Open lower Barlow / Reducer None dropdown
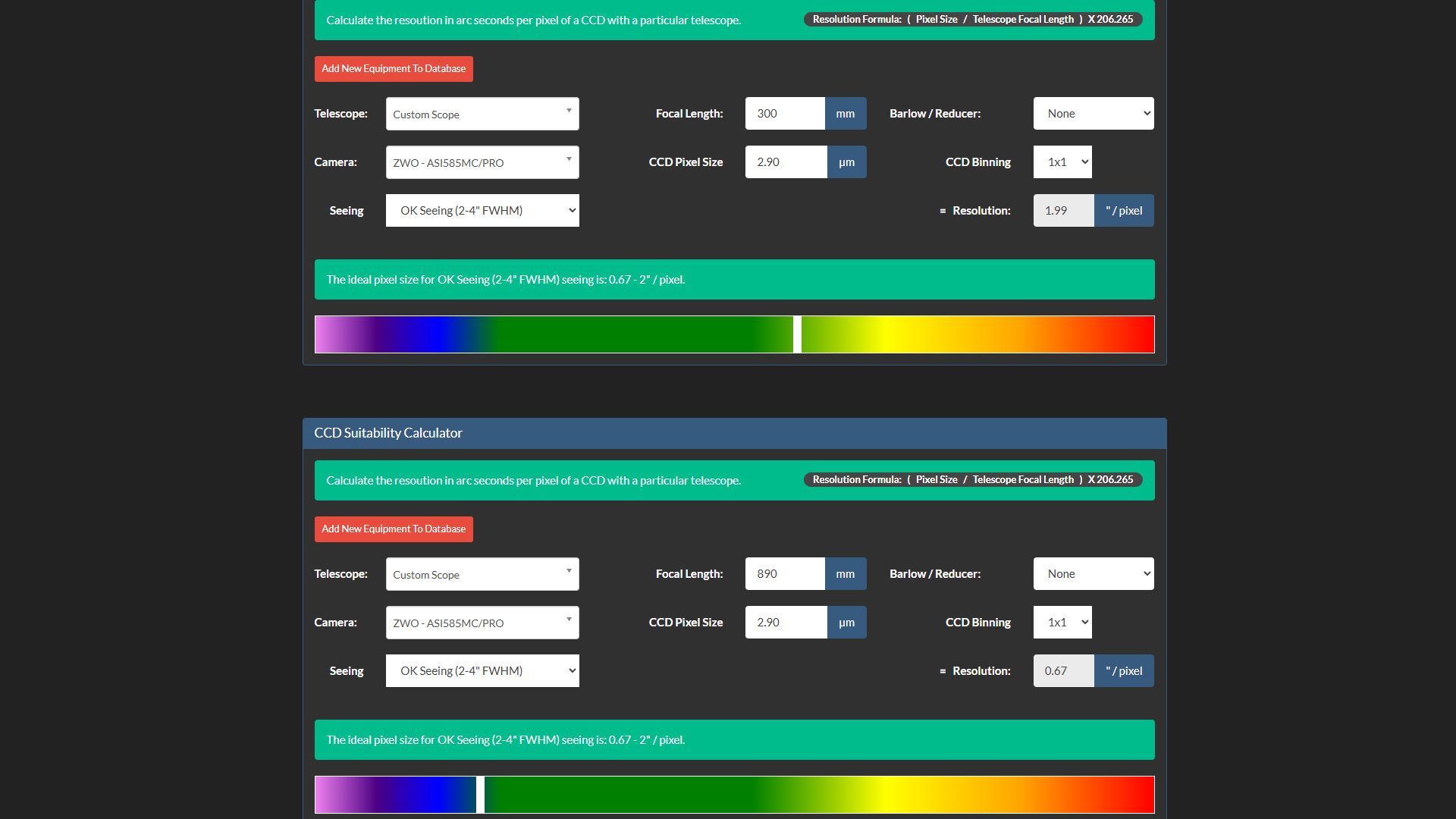Viewport: 1456px width, 819px height. pyautogui.click(x=1093, y=574)
